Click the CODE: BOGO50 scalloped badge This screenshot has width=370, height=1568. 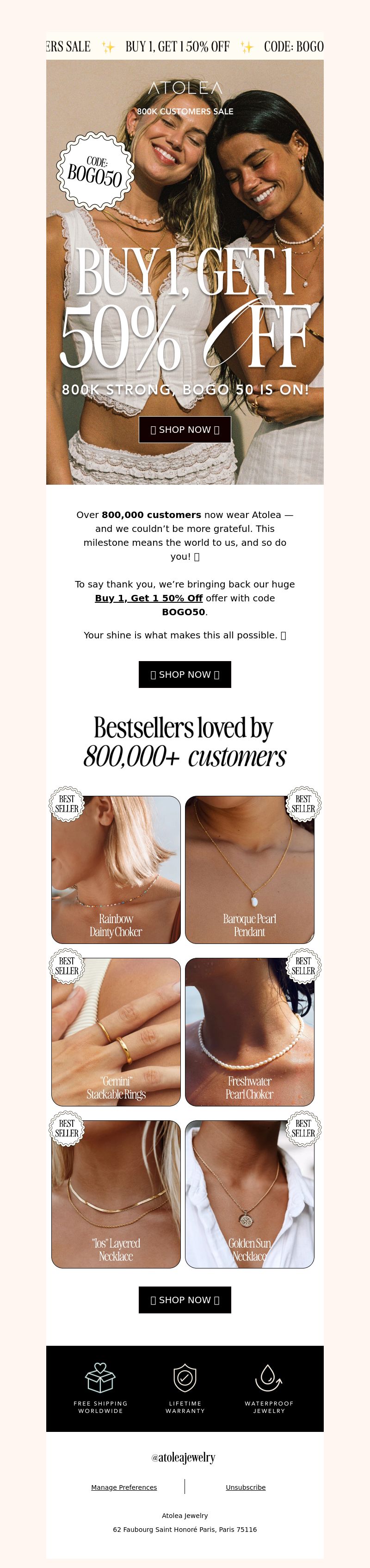(x=95, y=171)
